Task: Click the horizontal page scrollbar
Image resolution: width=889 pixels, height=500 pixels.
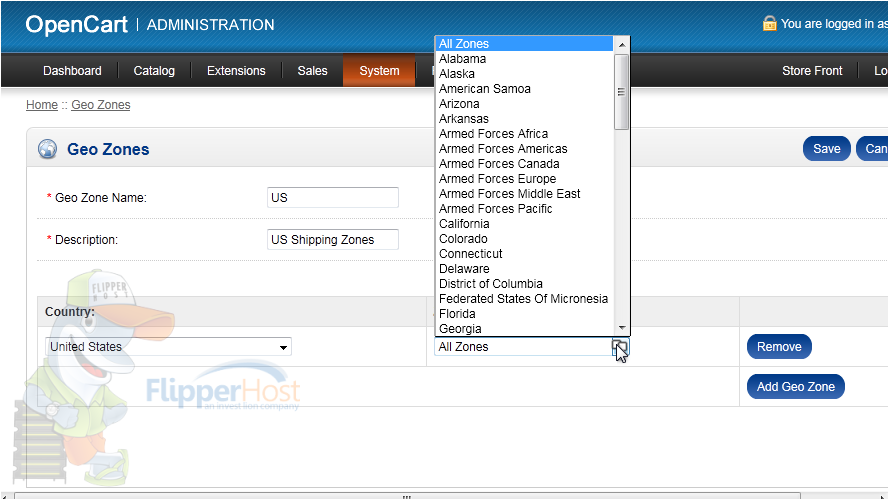Action: pyautogui.click(x=407, y=497)
